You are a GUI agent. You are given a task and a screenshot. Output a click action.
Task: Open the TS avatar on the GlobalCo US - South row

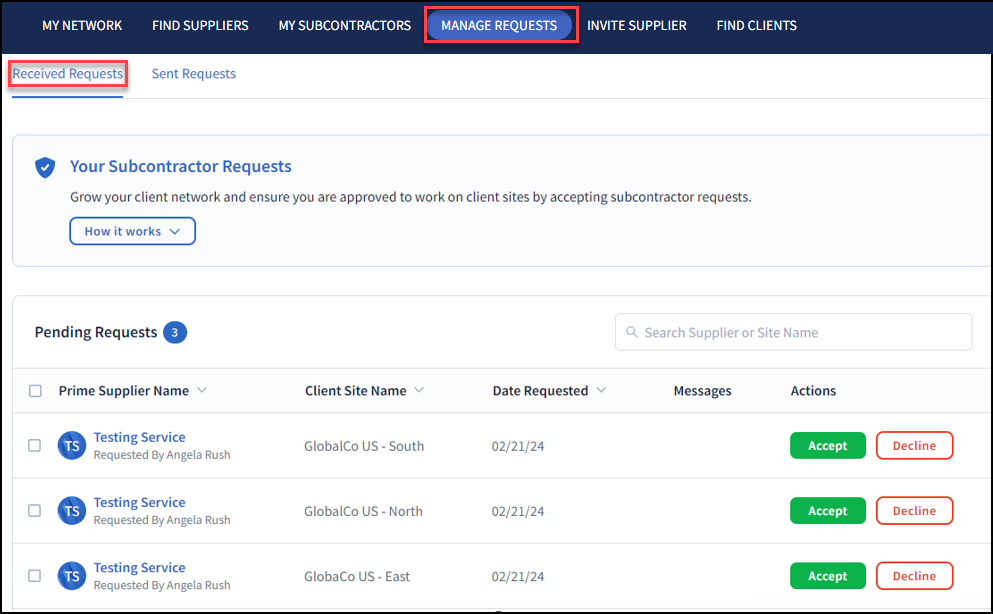coord(71,445)
